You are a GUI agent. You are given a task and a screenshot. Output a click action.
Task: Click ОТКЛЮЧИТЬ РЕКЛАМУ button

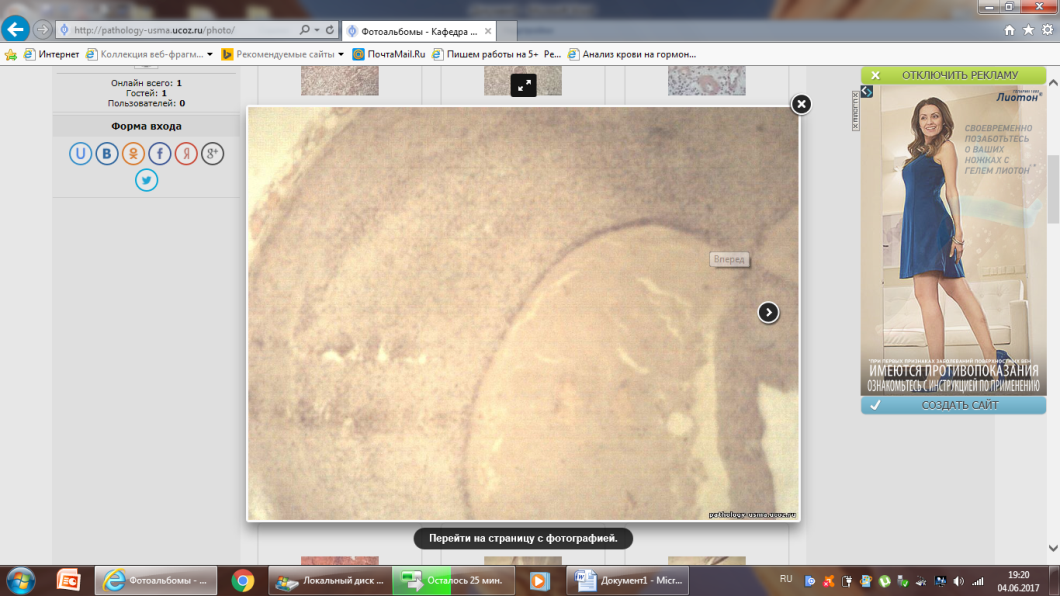coord(953,75)
